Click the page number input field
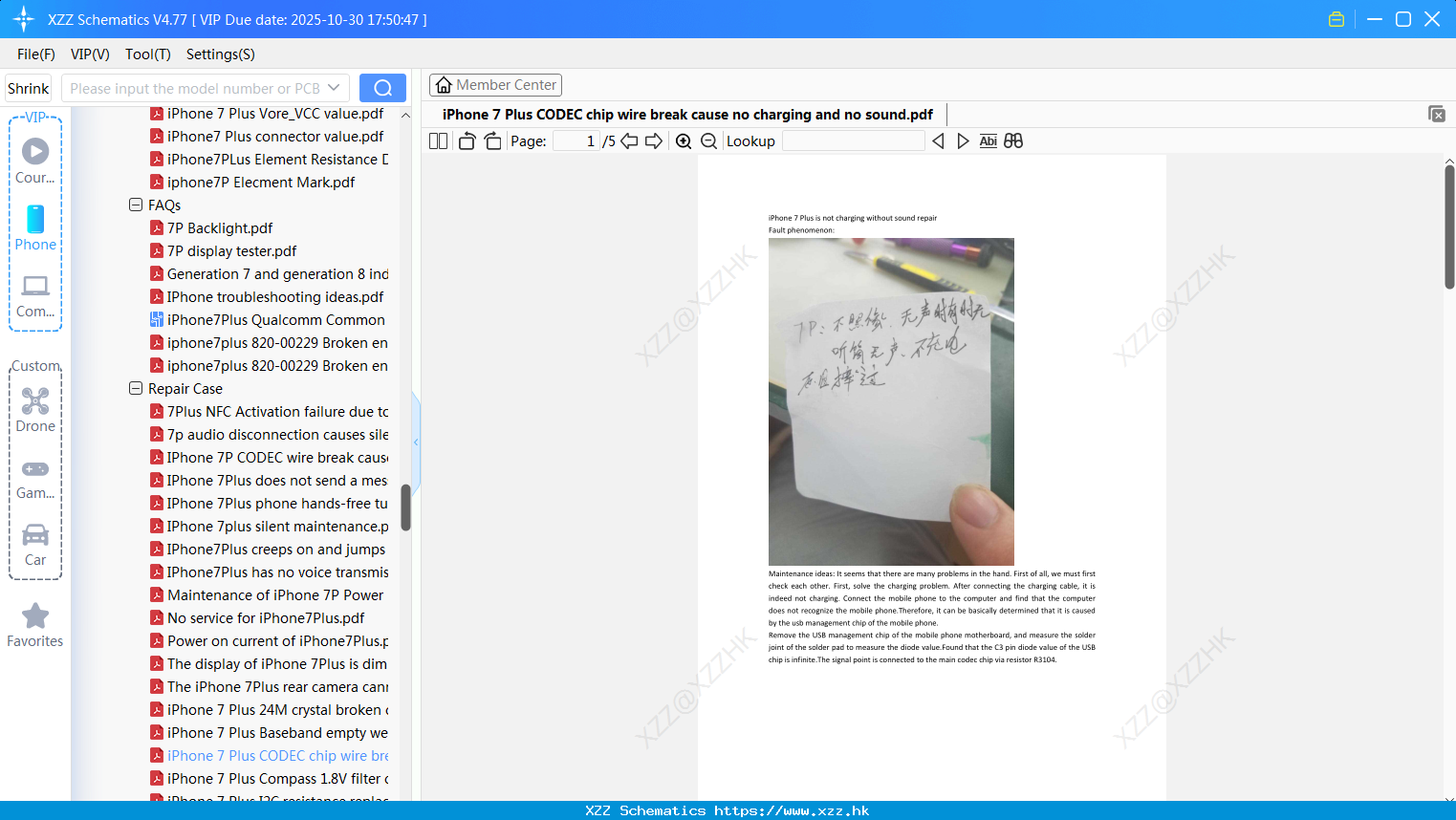1456x820 pixels. [x=576, y=141]
